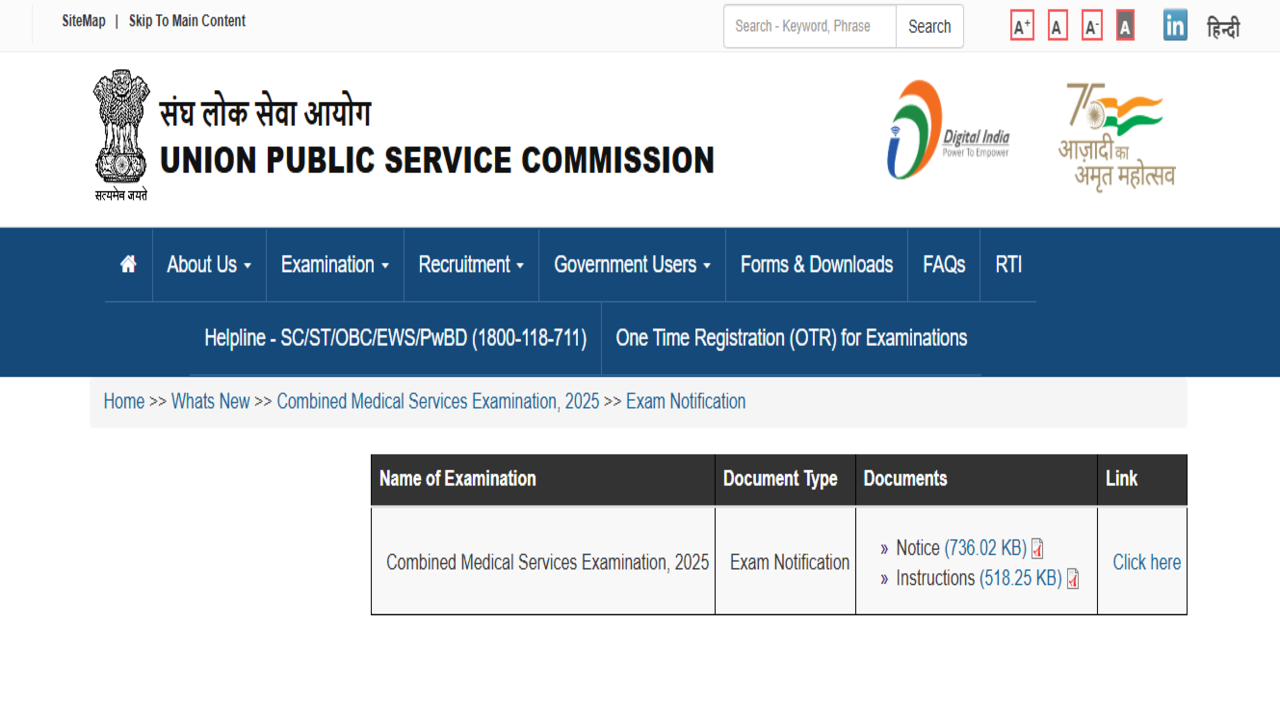Expand the Examination dropdown menu
The width and height of the screenshot is (1280, 720).
click(334, 265)
